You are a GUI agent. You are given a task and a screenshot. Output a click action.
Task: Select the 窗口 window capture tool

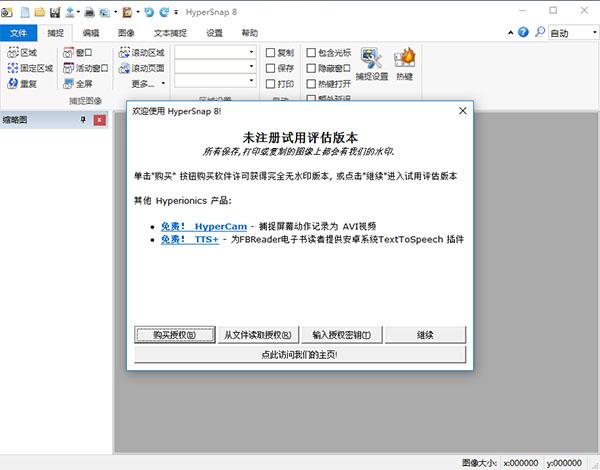click(78, 52)
